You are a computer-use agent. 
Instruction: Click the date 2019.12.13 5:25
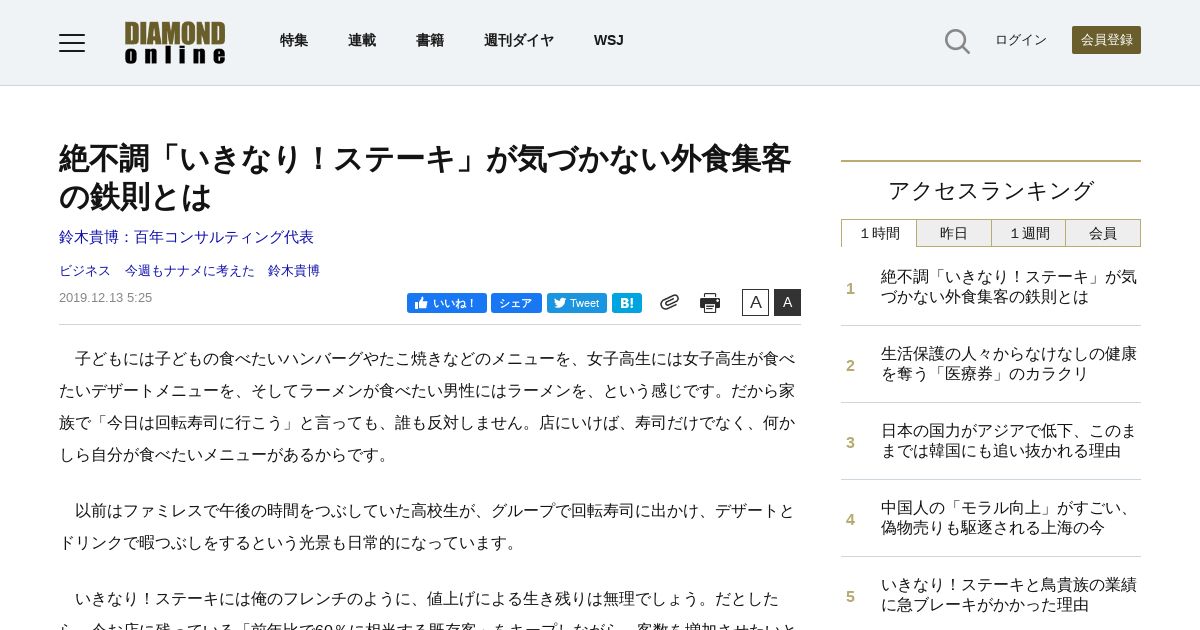pos(105,297)
